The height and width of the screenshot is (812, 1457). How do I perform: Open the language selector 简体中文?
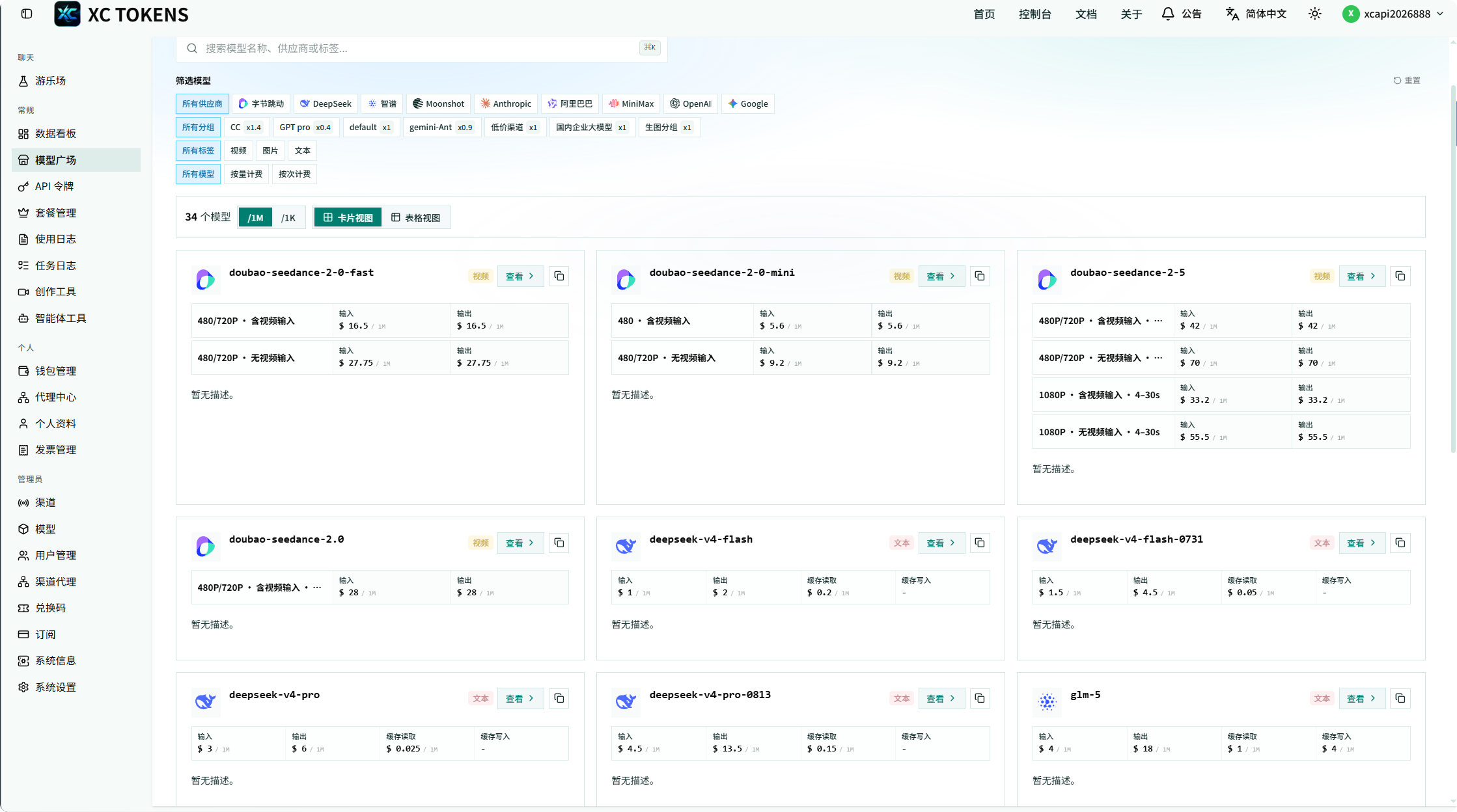1256,14
